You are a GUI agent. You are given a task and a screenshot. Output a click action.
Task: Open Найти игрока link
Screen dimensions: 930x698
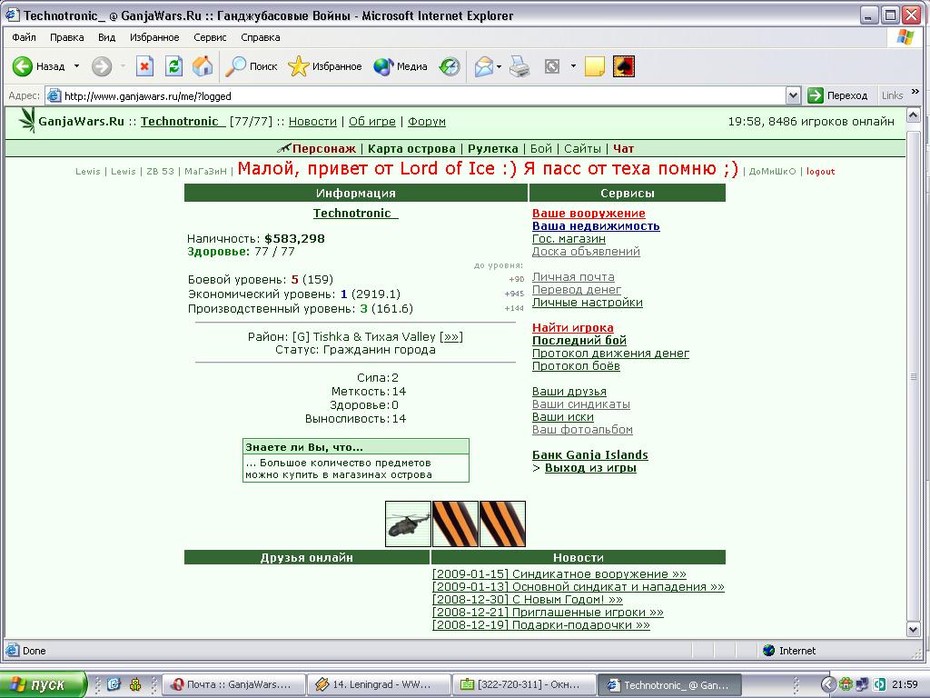tap(572, 327)
